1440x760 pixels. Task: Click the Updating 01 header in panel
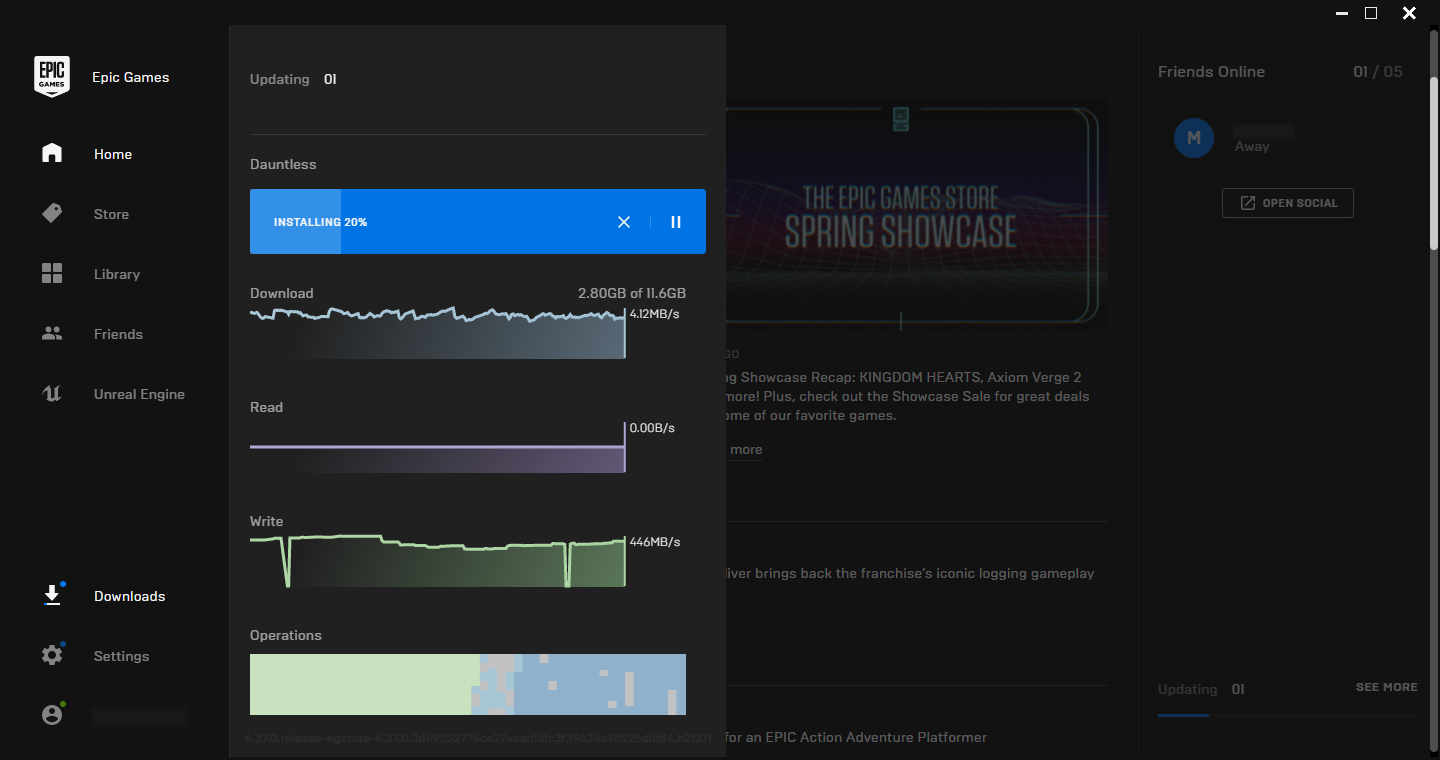point(293,79)
